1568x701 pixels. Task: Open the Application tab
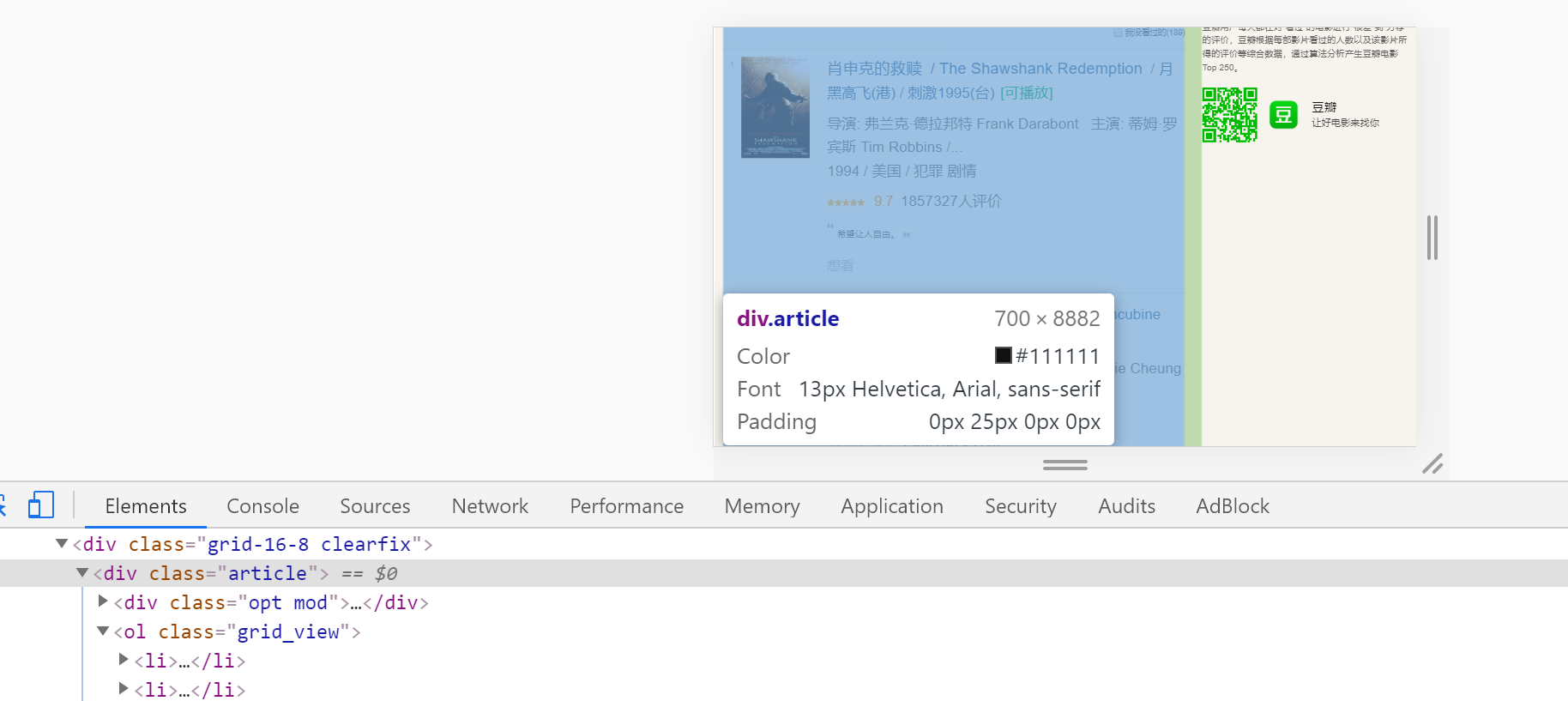892,506
